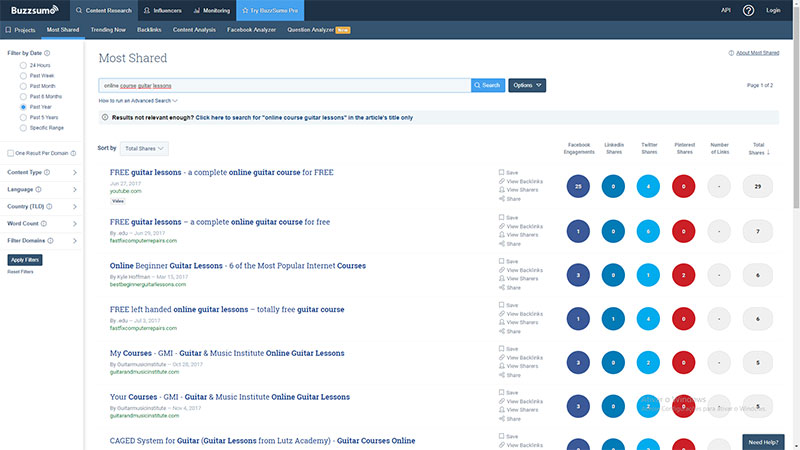Expand the Content Type filter
800x450 pixels.
[74, 172]
